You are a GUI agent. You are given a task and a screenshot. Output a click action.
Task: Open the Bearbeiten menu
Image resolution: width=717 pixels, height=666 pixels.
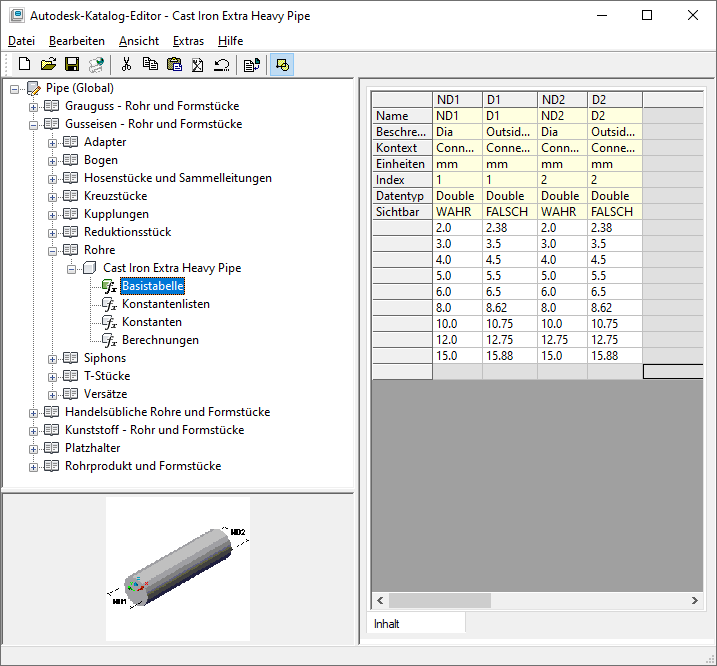click(77, 41)
